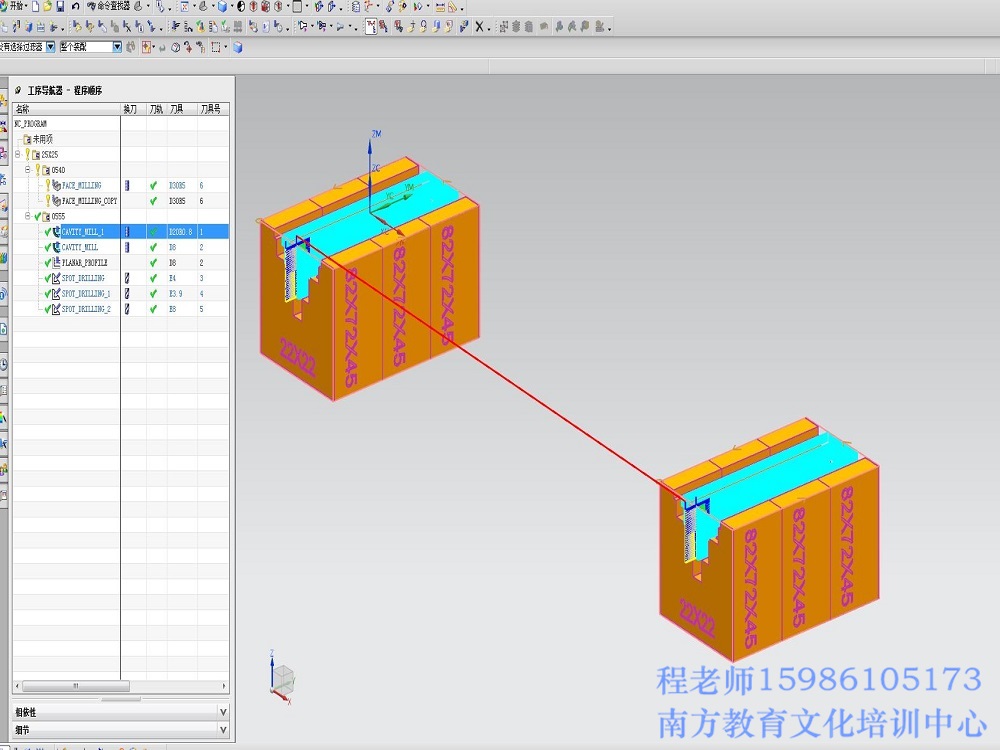Screen dimensions: 1000x750
Task: Undo the last action with the arrow icon
Action: click(75, 6)
